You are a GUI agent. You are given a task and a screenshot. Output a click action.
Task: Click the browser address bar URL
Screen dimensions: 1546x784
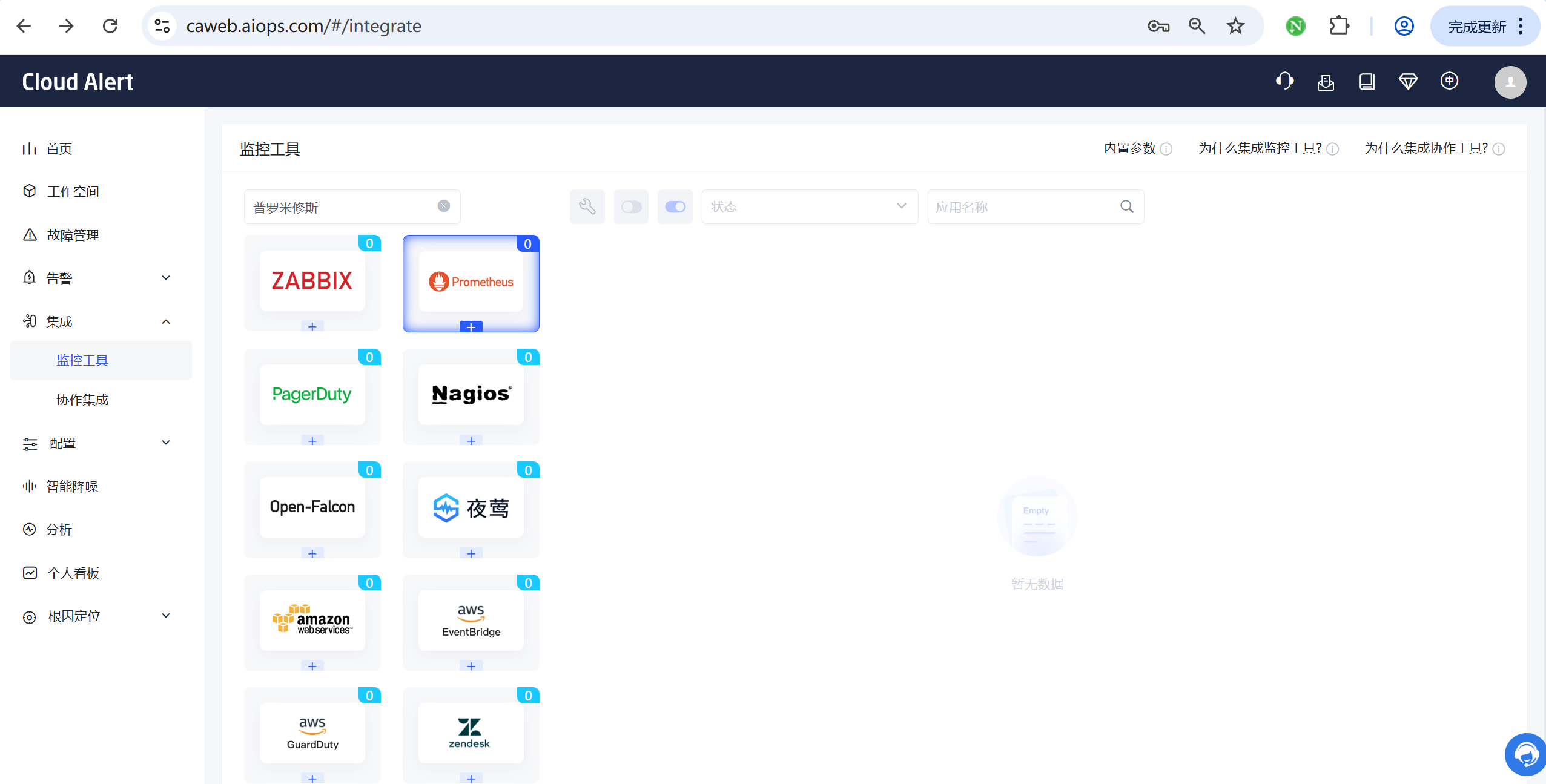[x=303, y=26]
